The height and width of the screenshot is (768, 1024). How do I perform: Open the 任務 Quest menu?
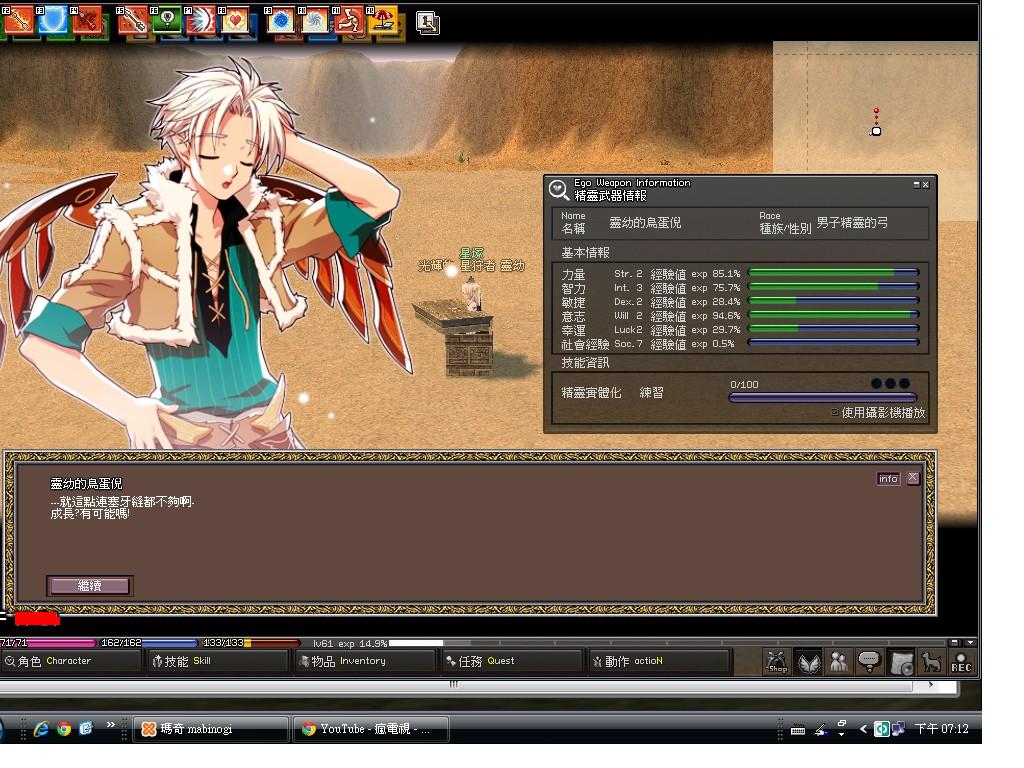click(x=511, y=661)
